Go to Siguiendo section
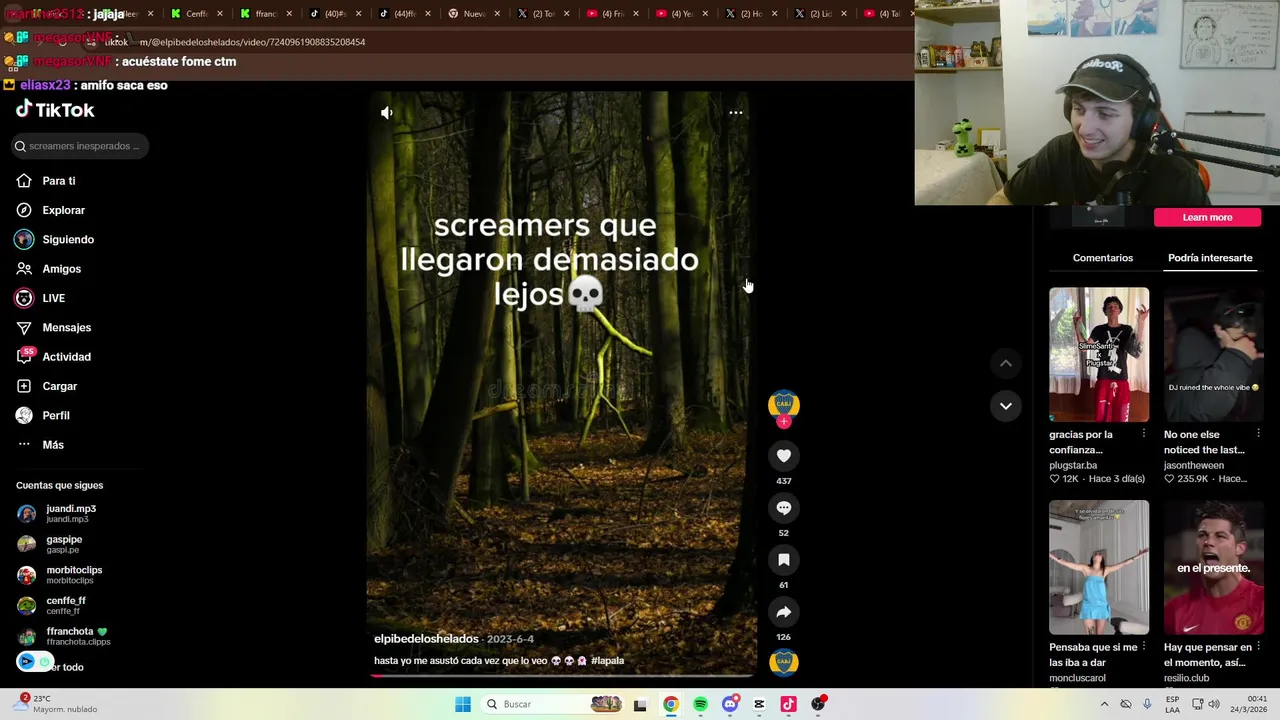 [68, 240]
